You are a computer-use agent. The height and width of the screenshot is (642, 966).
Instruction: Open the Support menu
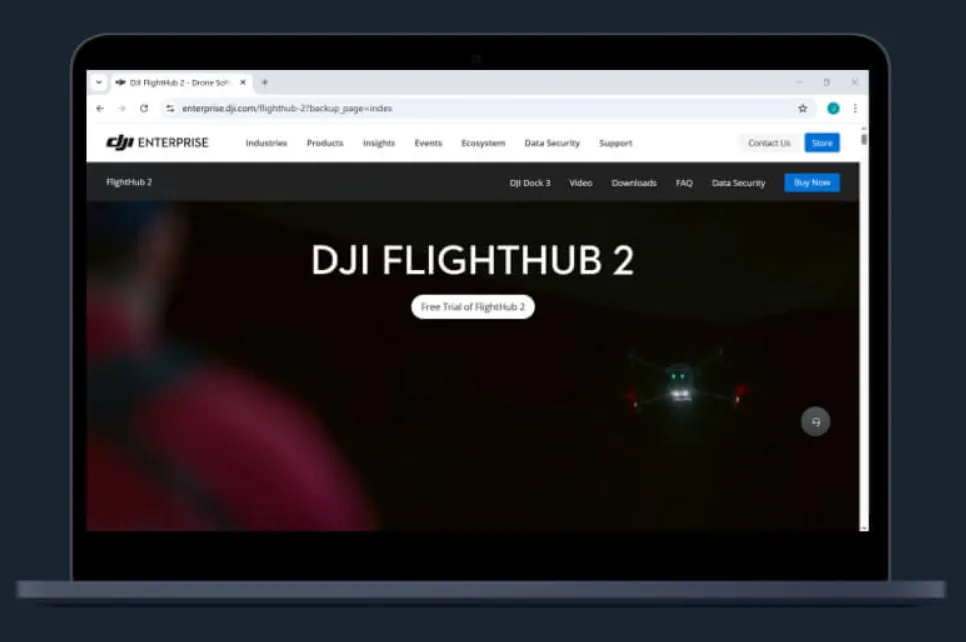(615, 143)
